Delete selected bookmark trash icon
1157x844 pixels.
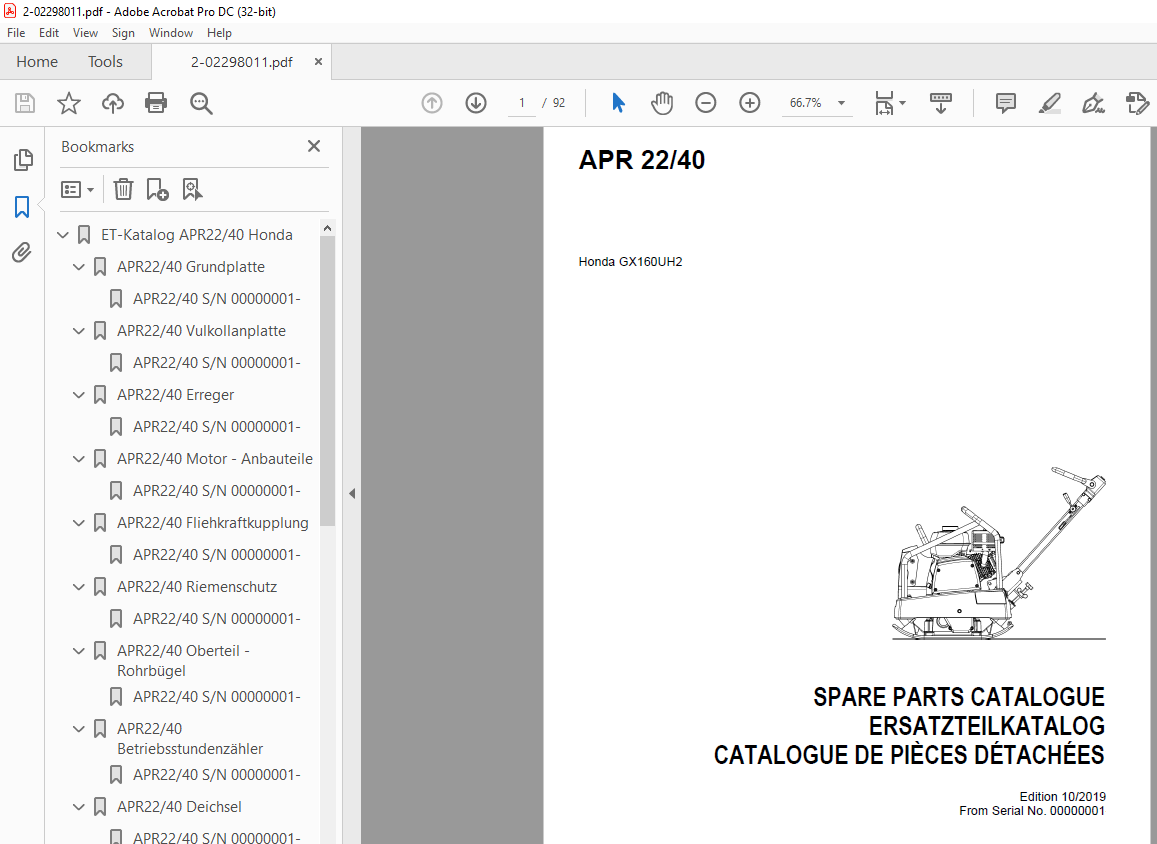coord(123,190)
